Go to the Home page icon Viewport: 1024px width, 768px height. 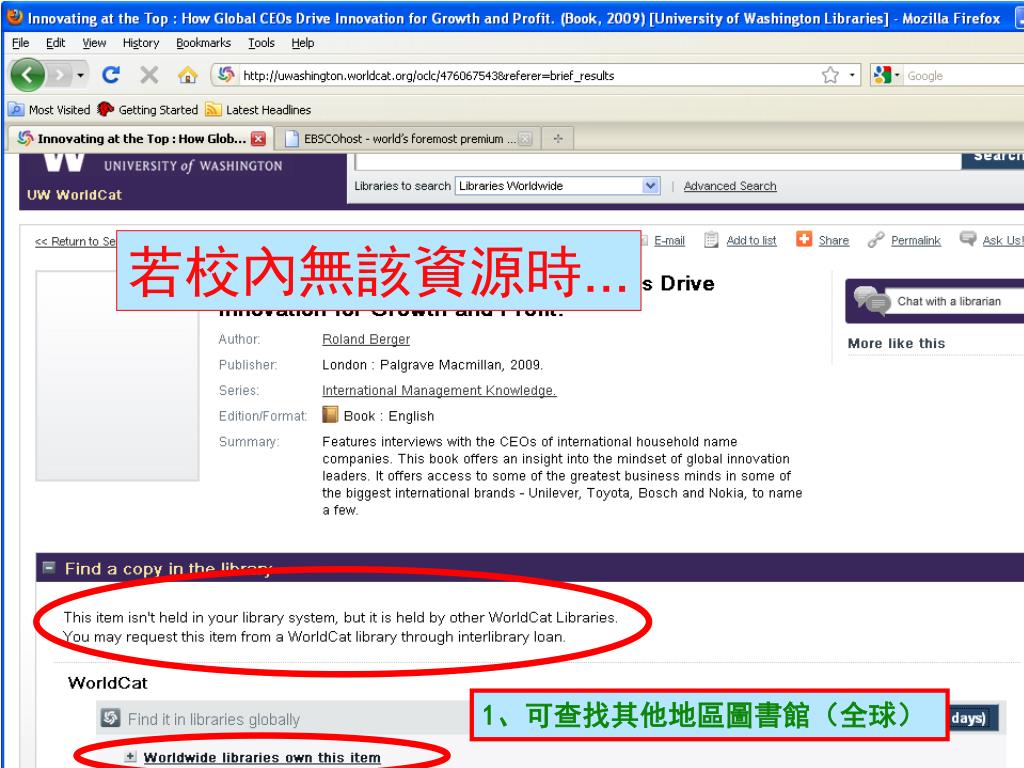point(187,75)
